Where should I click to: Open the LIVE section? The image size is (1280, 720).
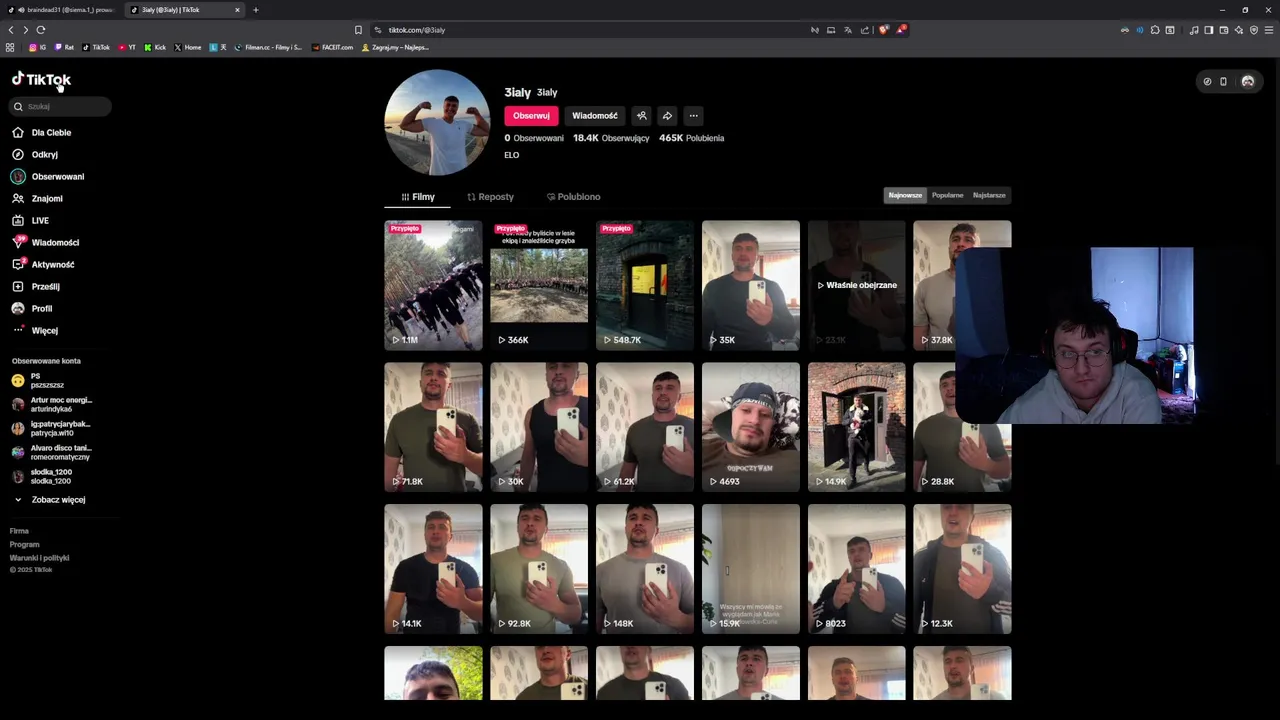pyautogui.click(x=30, y=220)
